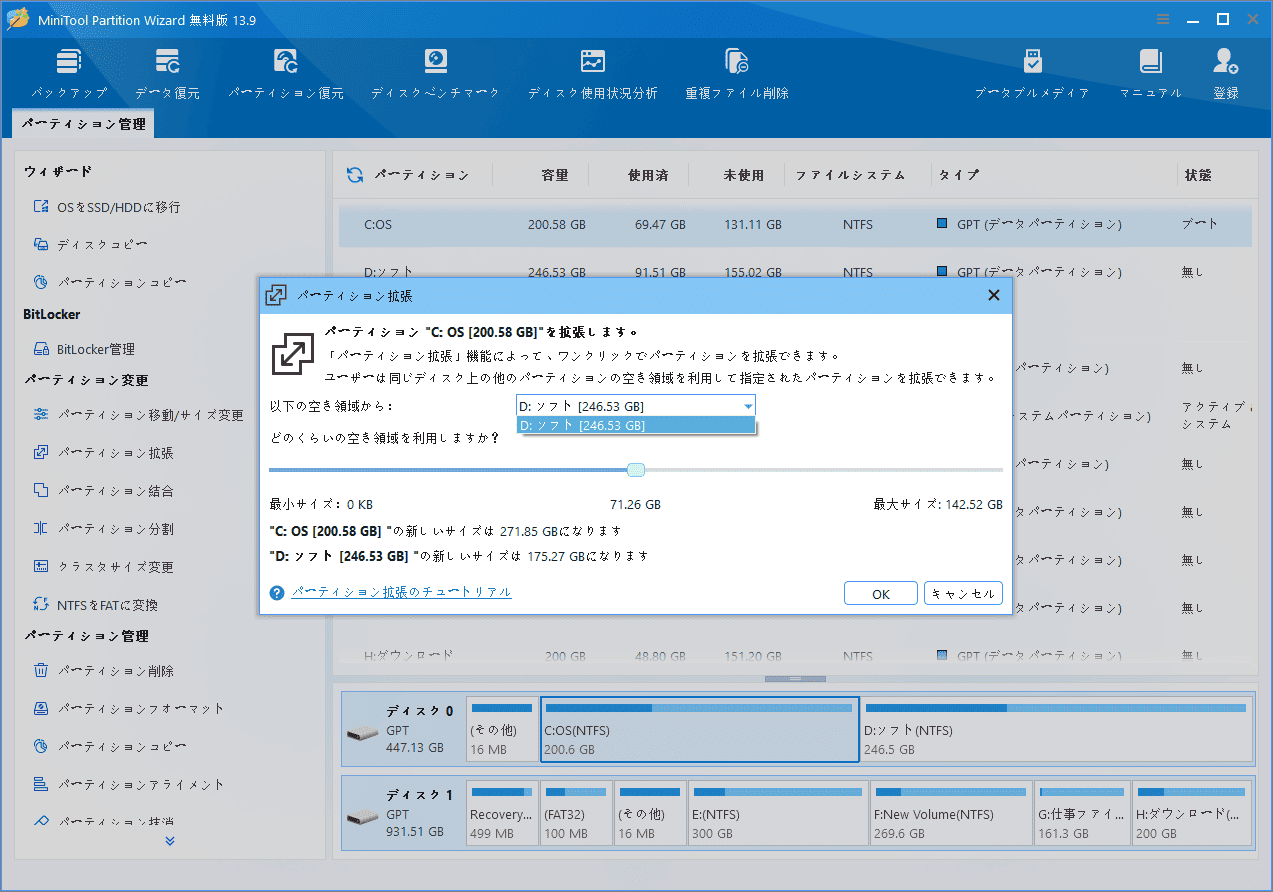Open データ復元 data recovery

pyautogui.click(x=167, y=74)
